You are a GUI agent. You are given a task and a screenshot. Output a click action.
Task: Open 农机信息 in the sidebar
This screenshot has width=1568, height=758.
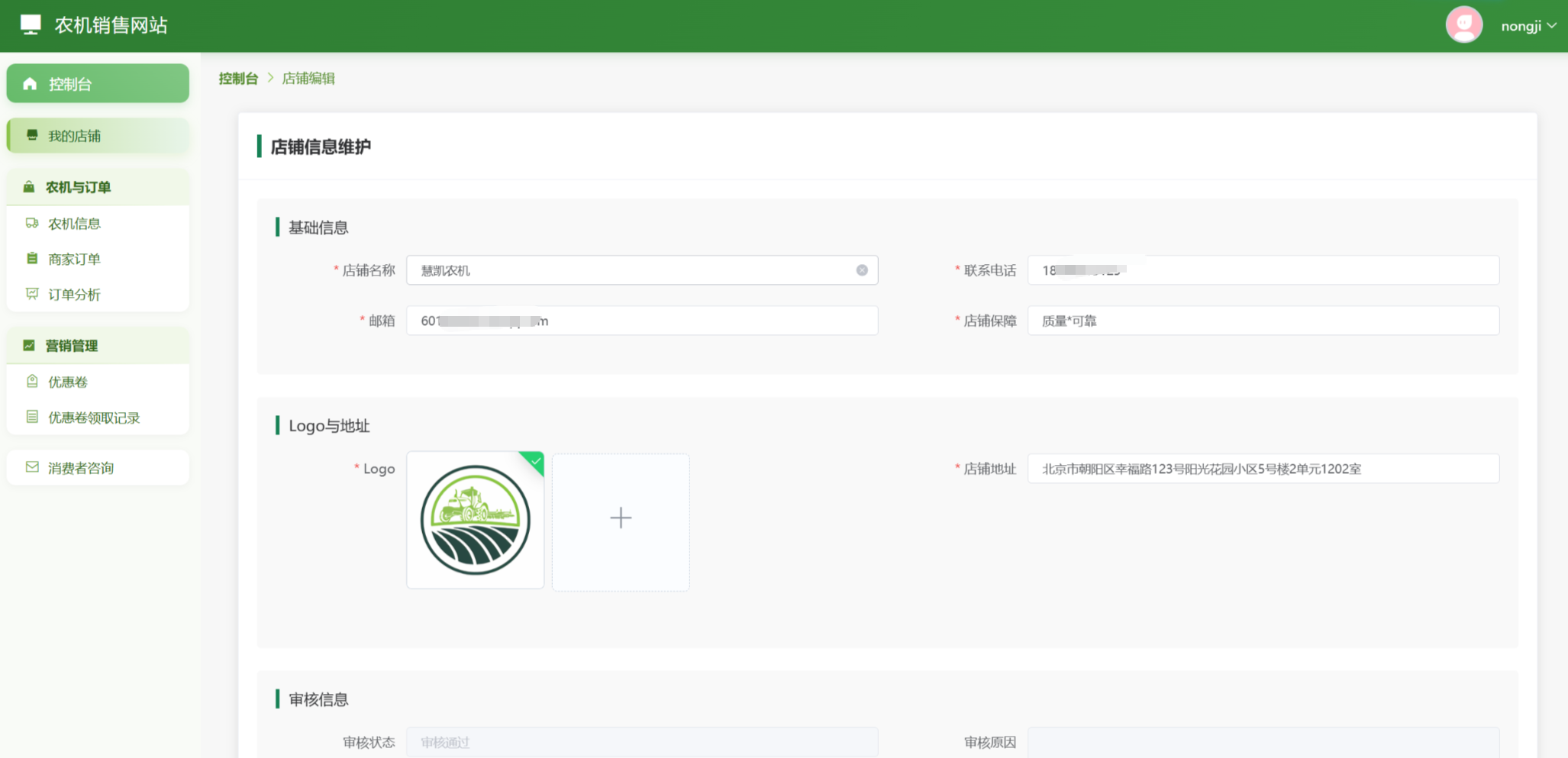[x=98, y=224]
